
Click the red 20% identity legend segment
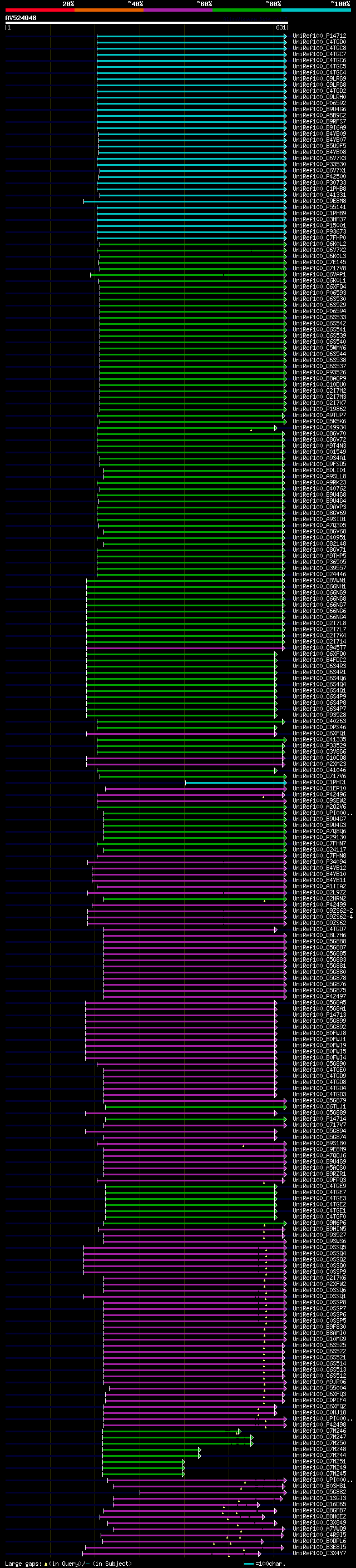tap(39, 10)
